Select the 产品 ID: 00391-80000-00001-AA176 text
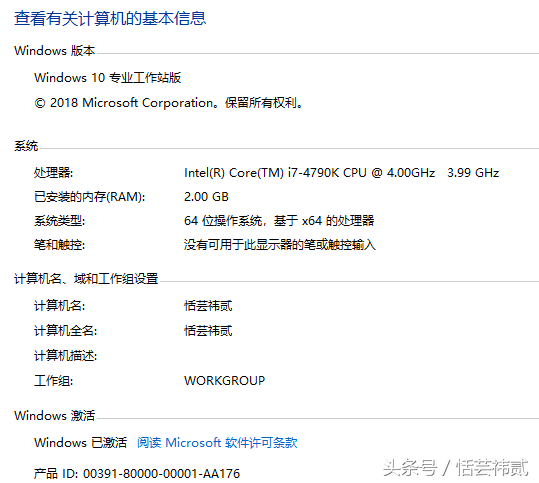The height and width of the screenshot is (483, 539). tap(137, 474)
